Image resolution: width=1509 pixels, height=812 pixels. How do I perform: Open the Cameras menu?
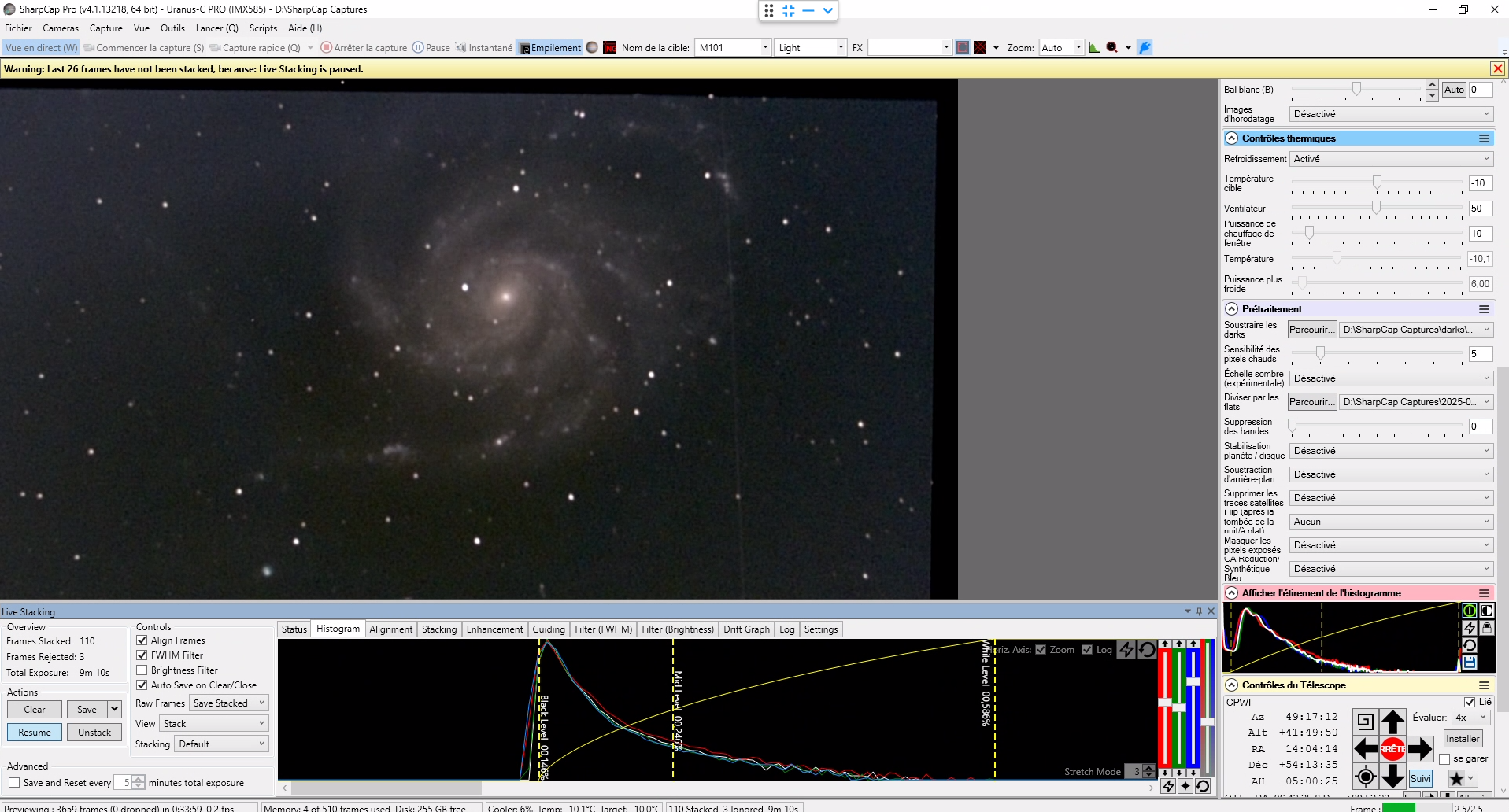[x=61, y=28]
